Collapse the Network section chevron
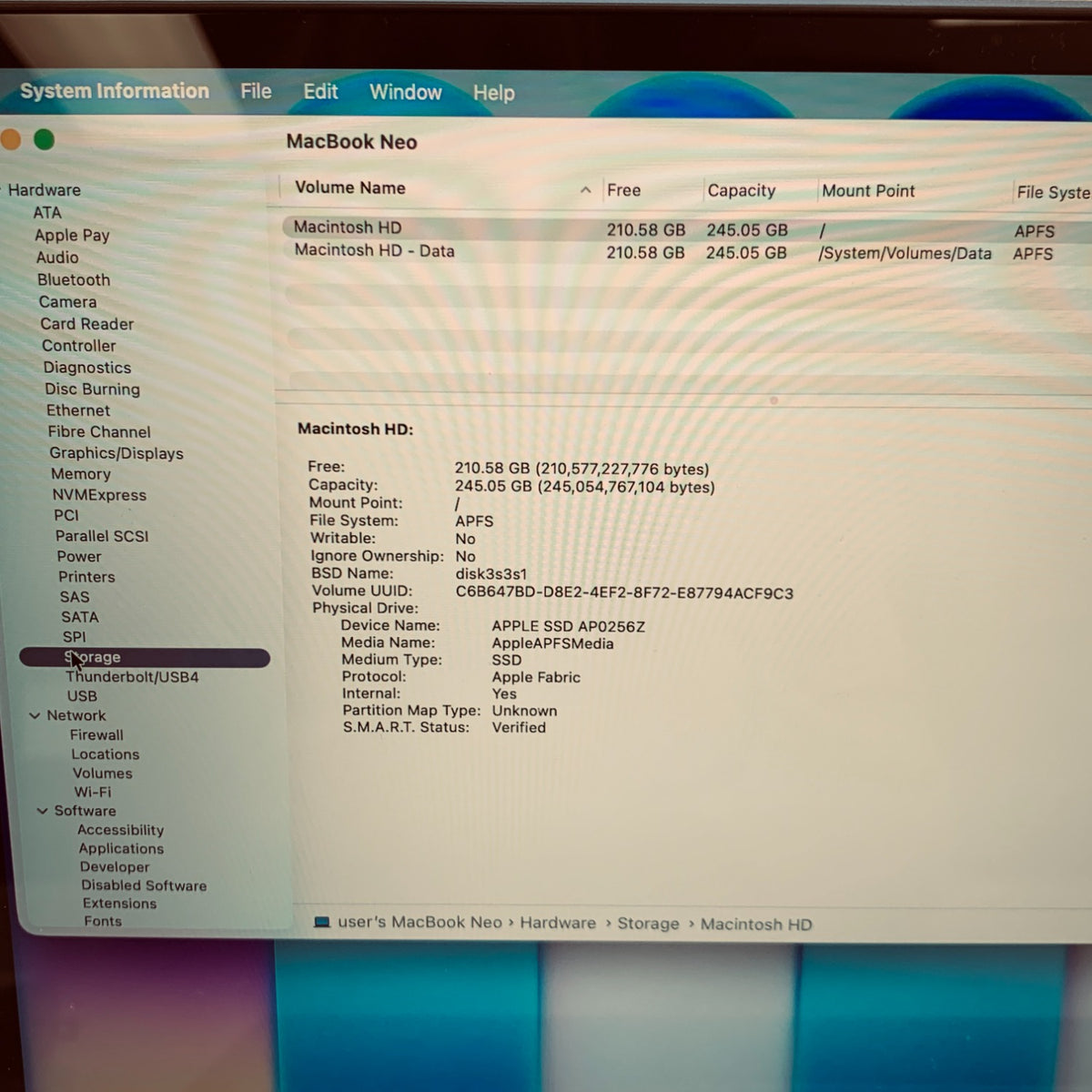Screen dimensions: 1092x1092 pos(35,716)
